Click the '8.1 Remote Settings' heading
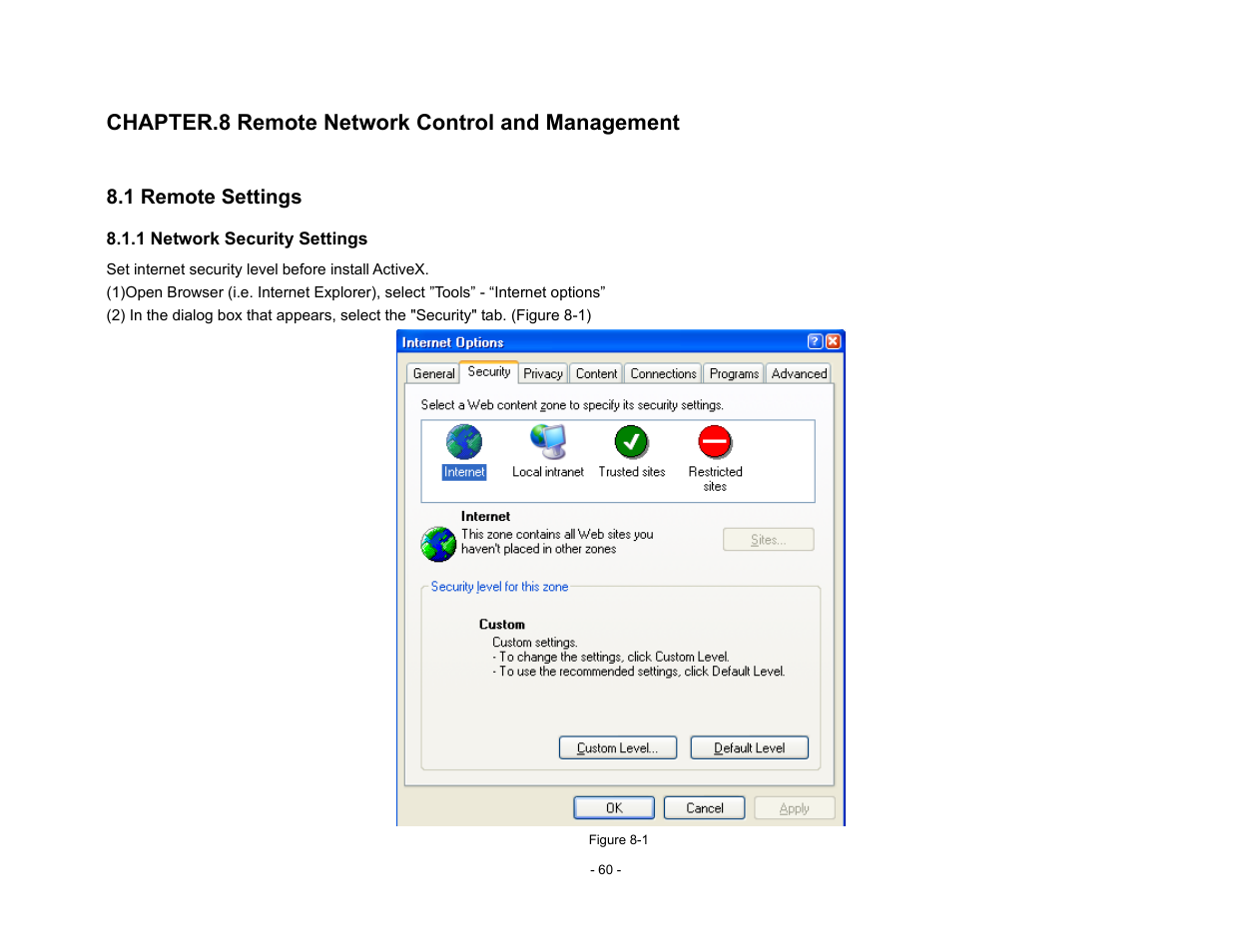 click(204, 197)
